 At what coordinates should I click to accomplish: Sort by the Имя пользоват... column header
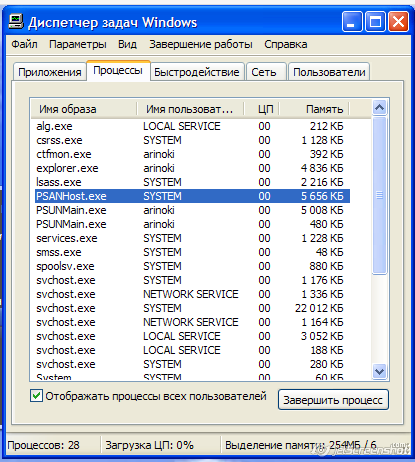[190, 109]
